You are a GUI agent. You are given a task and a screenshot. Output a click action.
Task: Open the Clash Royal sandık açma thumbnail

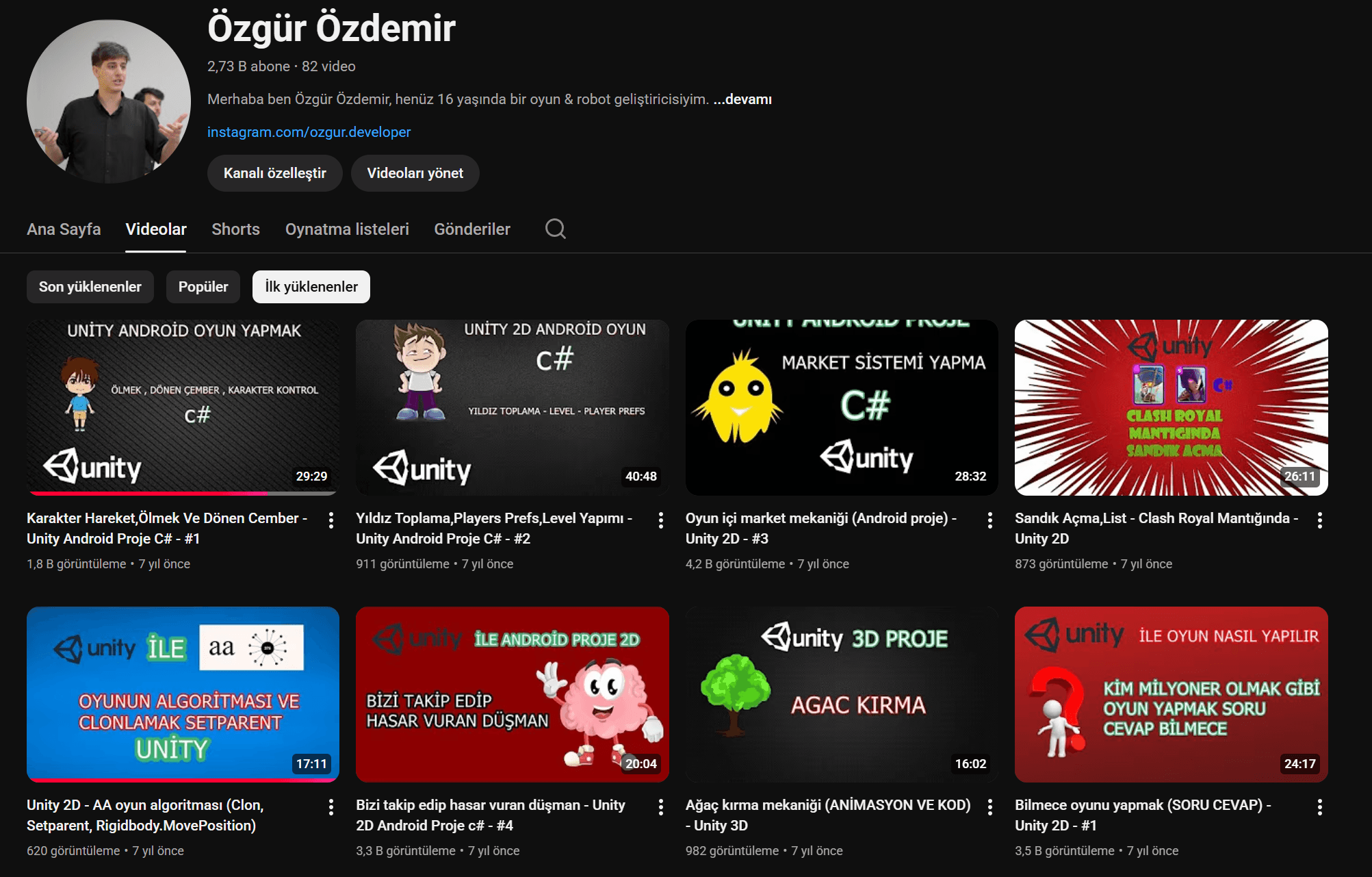[1171, 407]
